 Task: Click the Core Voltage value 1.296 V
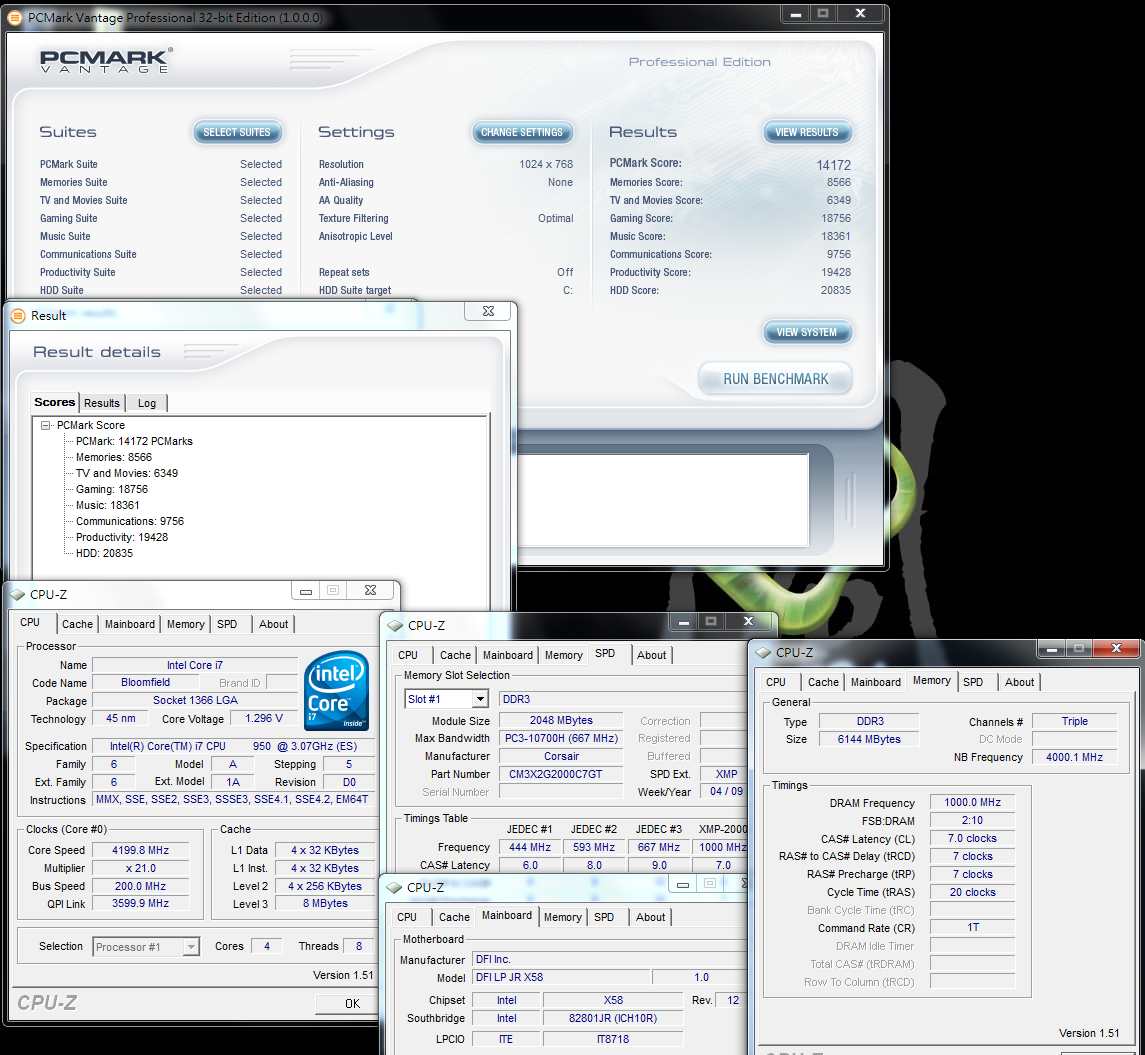click(264, 718)
